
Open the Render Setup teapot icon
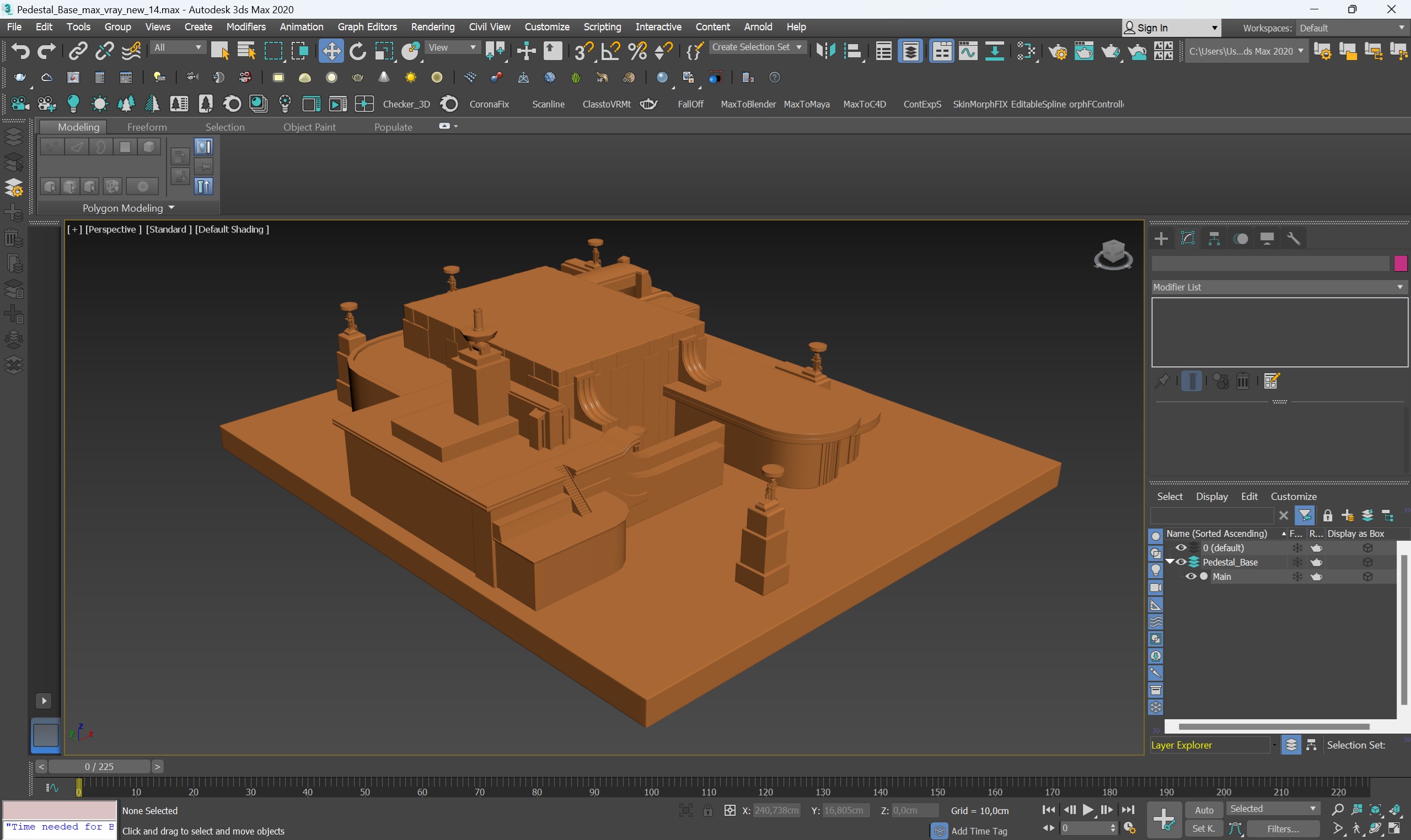tap(1056, 51)
